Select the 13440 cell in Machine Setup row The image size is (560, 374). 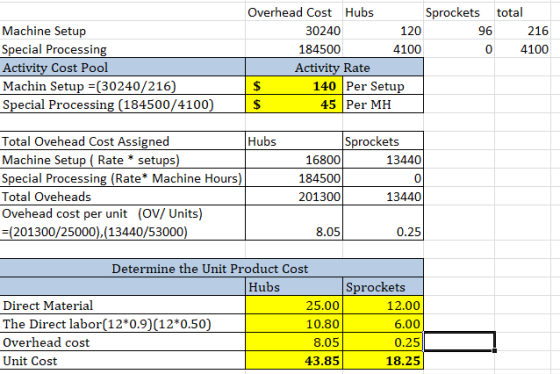click(x=383, y=160)
